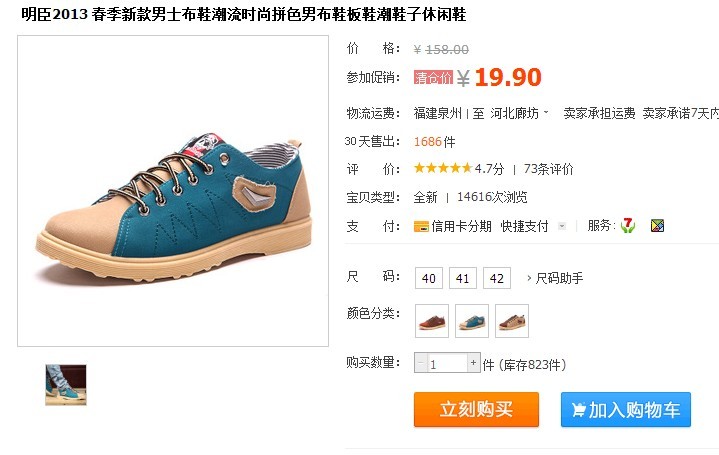Select size 41
Image resolution: width=719 pixels, height=455 pixels.
coord(463,278)
